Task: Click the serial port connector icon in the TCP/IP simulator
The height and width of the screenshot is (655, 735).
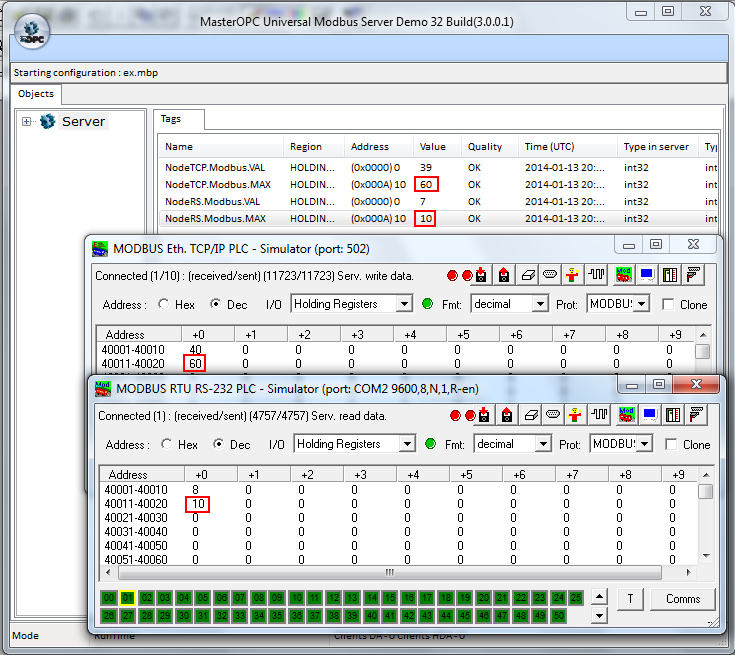Action: 550,274
